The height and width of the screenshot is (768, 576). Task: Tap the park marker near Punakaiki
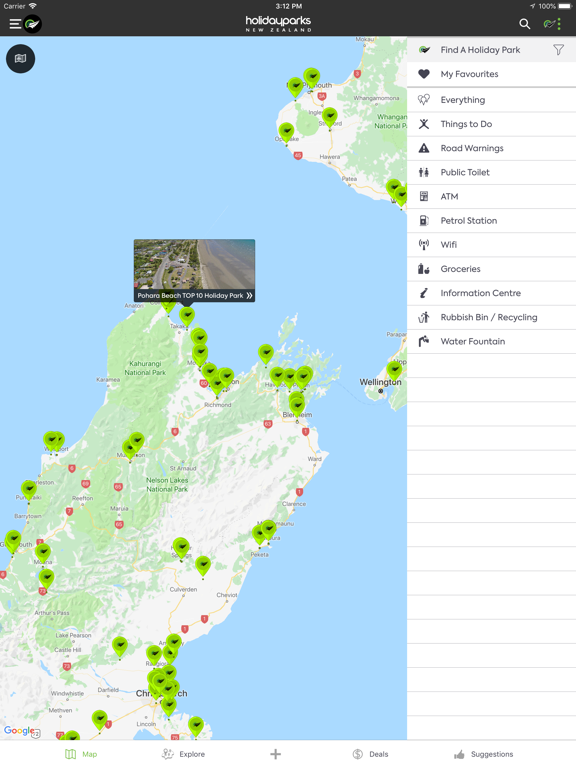coord(29,490)
